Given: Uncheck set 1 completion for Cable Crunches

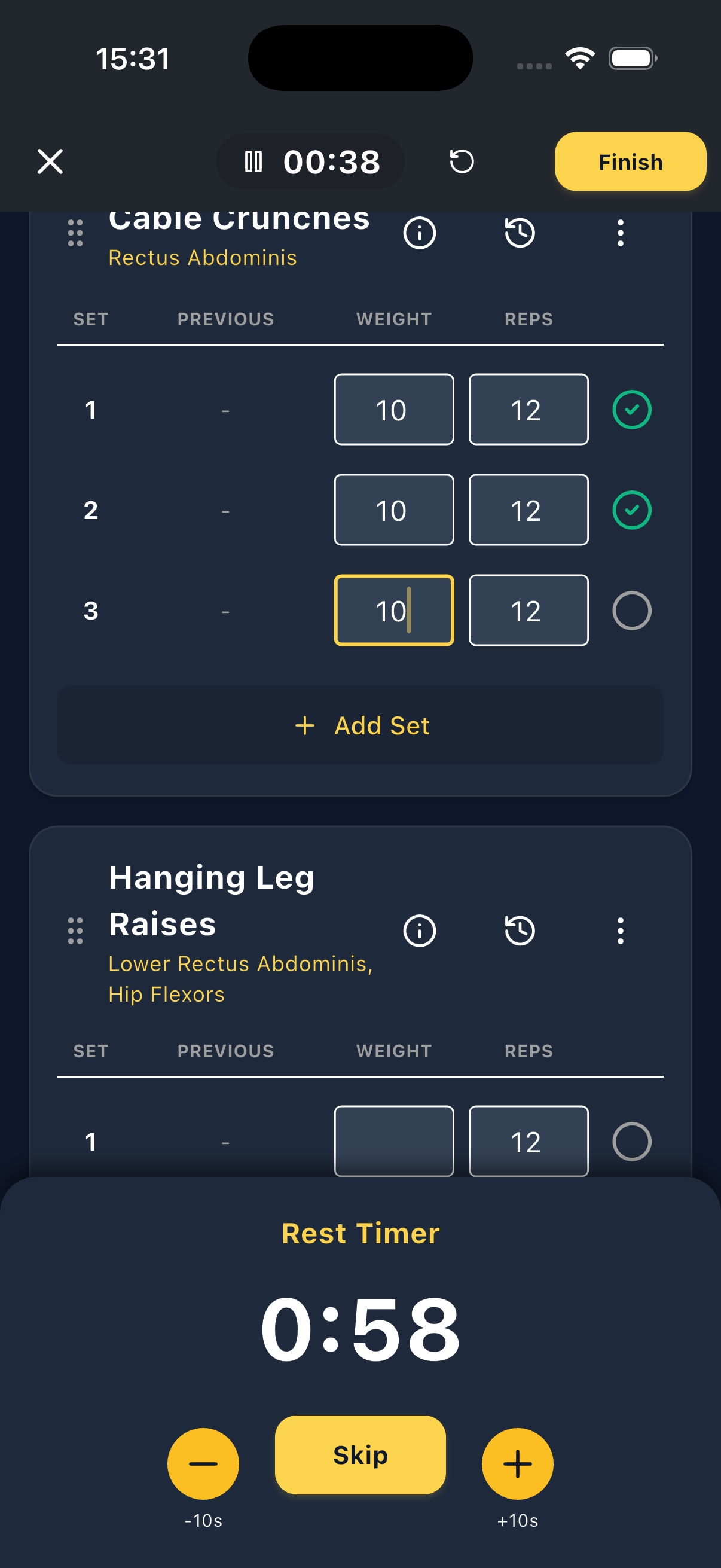Looking at the screenshot, I should tap(631, 409).
